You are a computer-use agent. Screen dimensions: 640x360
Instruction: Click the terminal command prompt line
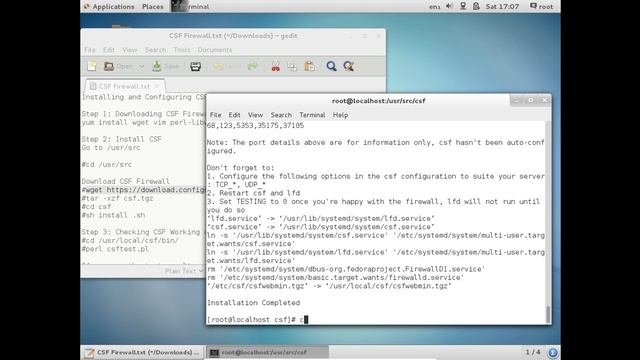(x=376, y=320)
